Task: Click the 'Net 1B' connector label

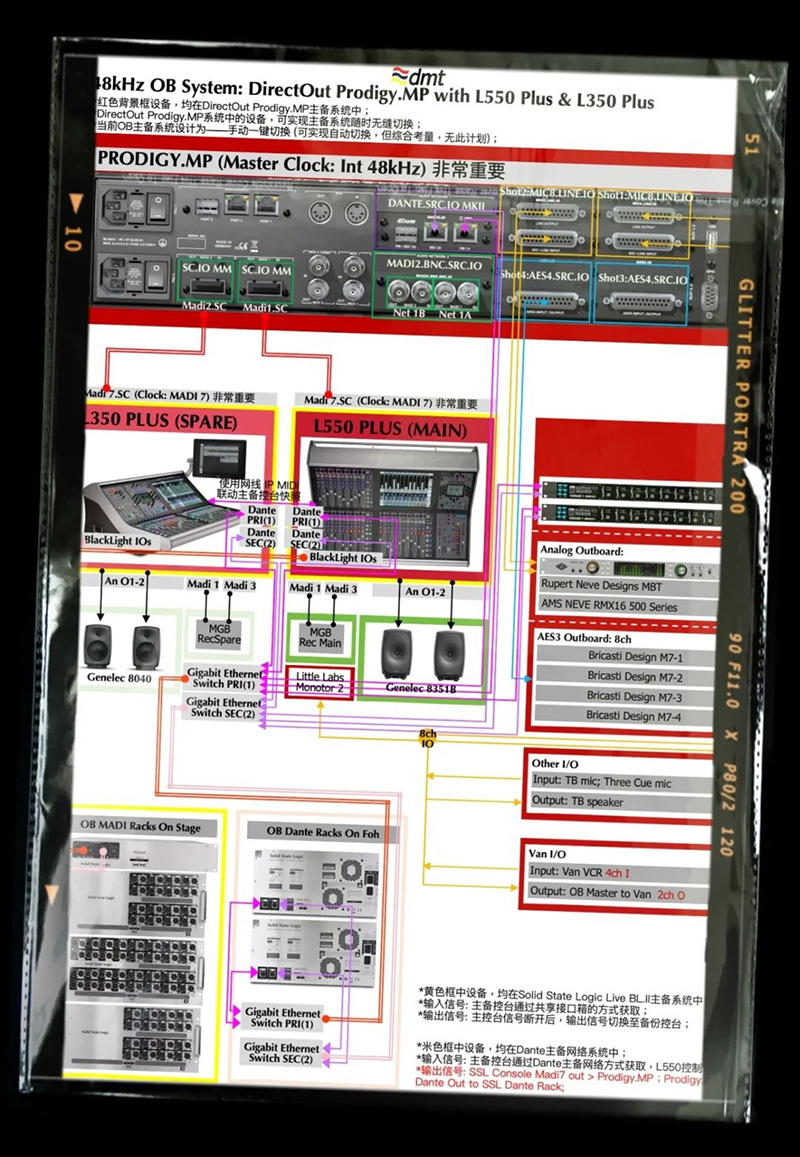Action: coord(409,313)
